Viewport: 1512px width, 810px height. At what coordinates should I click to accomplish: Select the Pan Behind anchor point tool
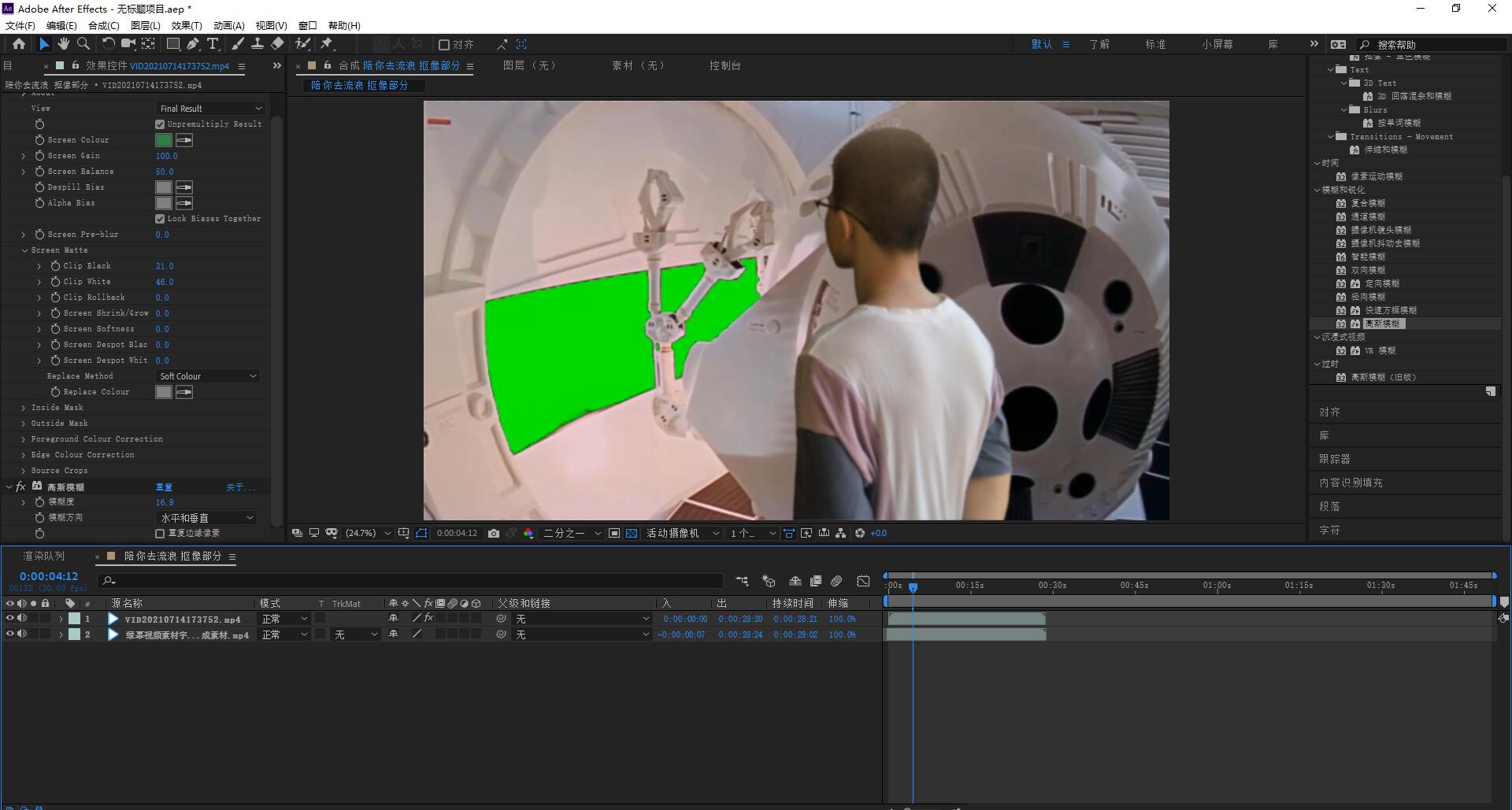pyautogui.click(x=148, y=44)
